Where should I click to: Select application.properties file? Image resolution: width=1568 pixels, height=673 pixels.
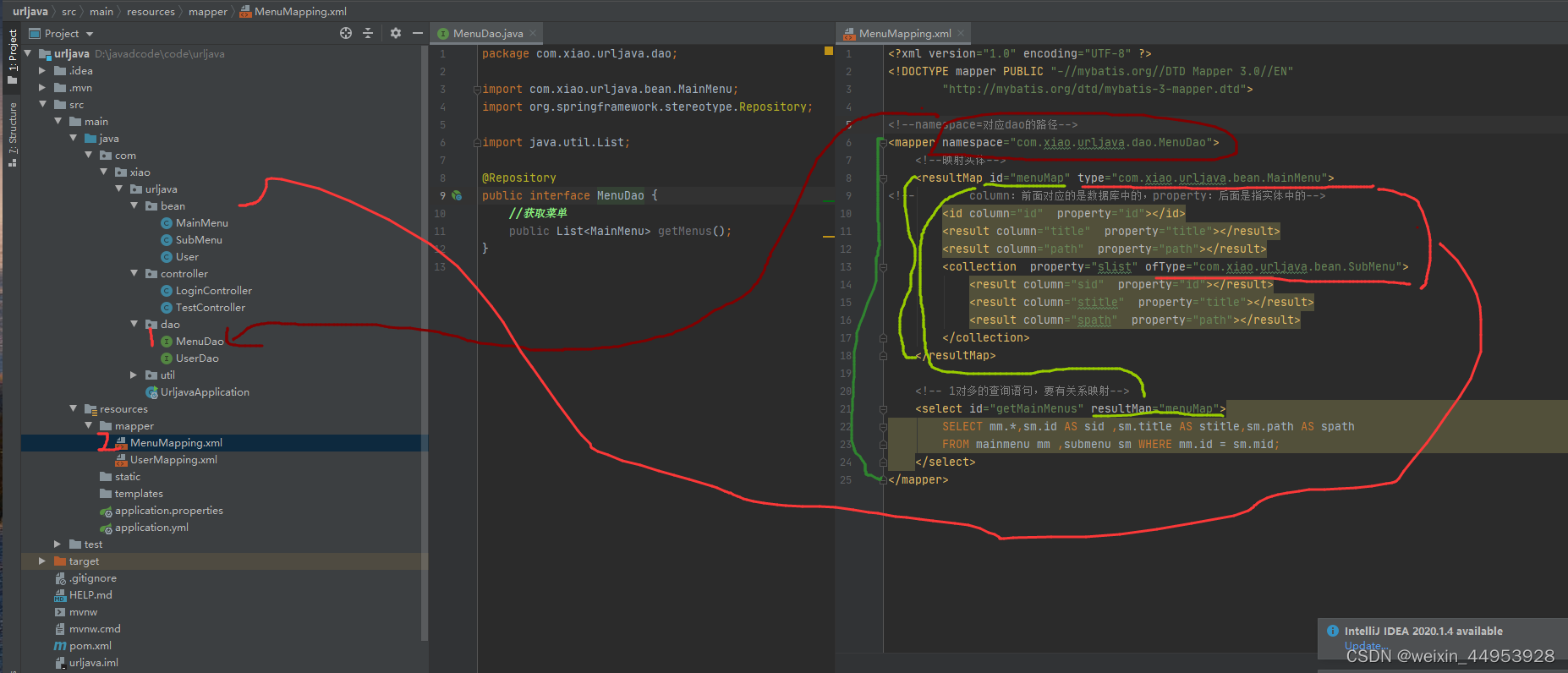pos(168,511)
